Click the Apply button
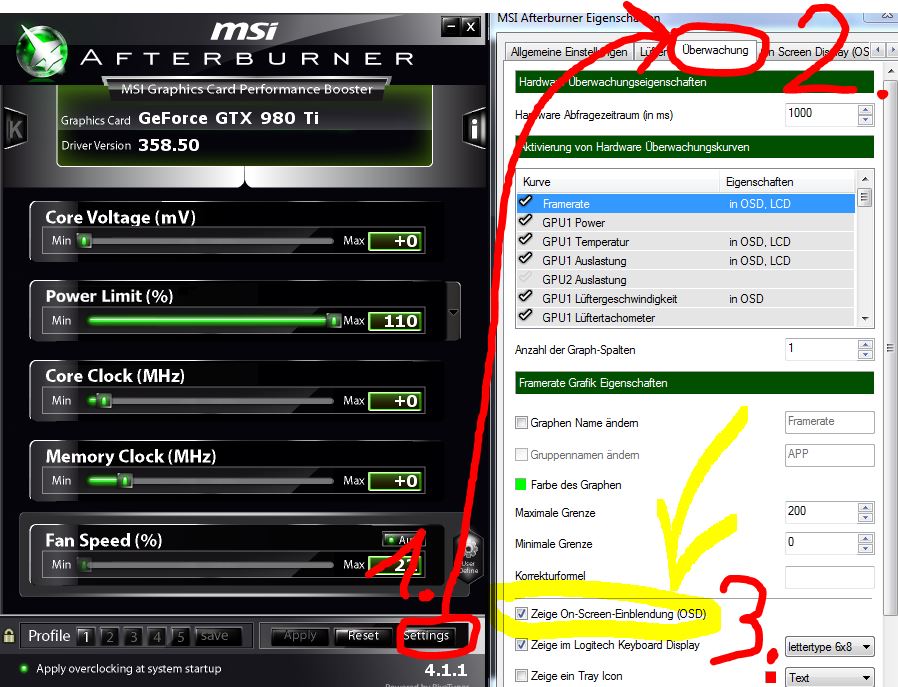Screen dimensions: 898x687 [300, 635]
